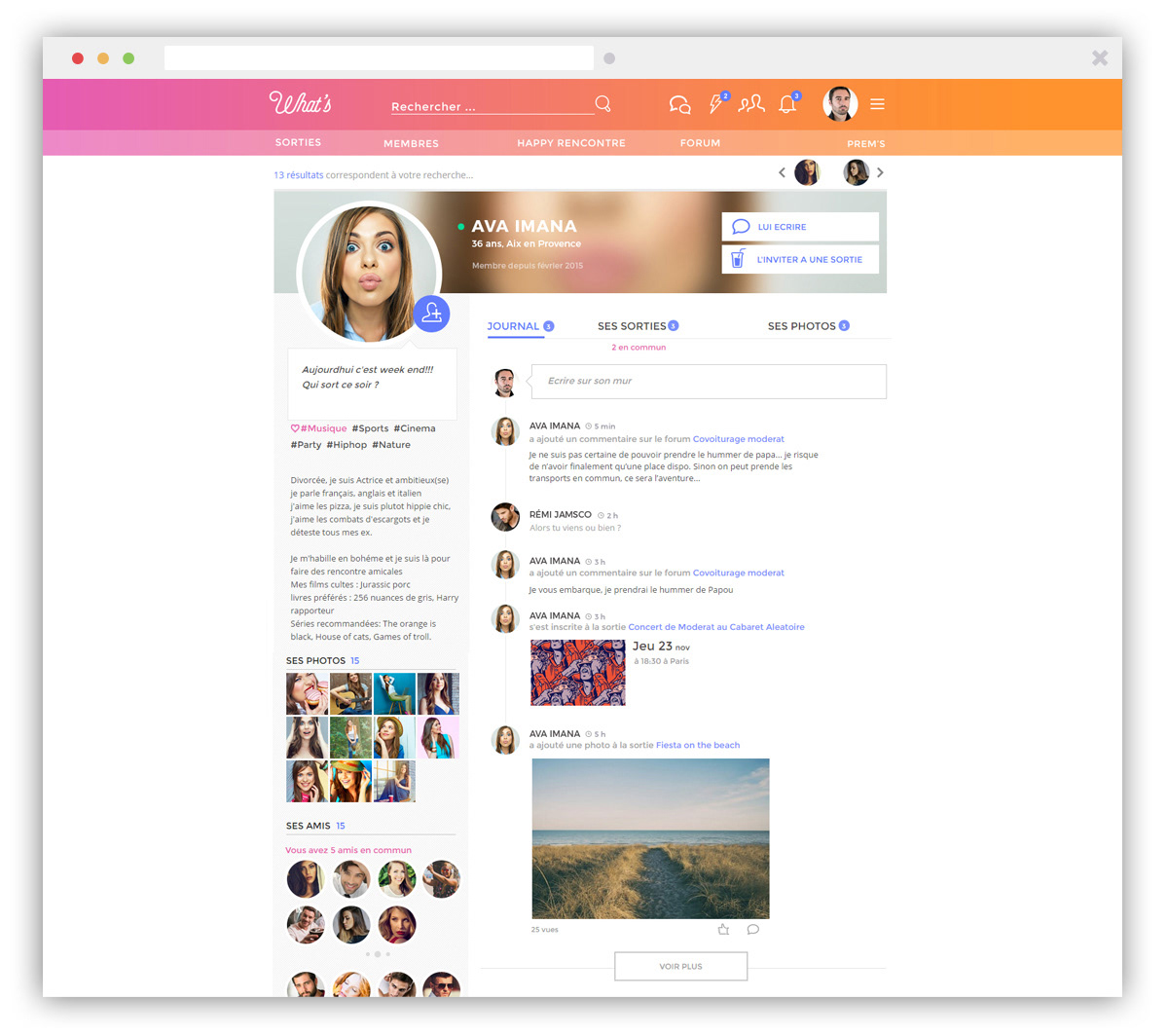Open the lightning activity icon
This screenshot has width=1168, height=1036.
point(716,104)
